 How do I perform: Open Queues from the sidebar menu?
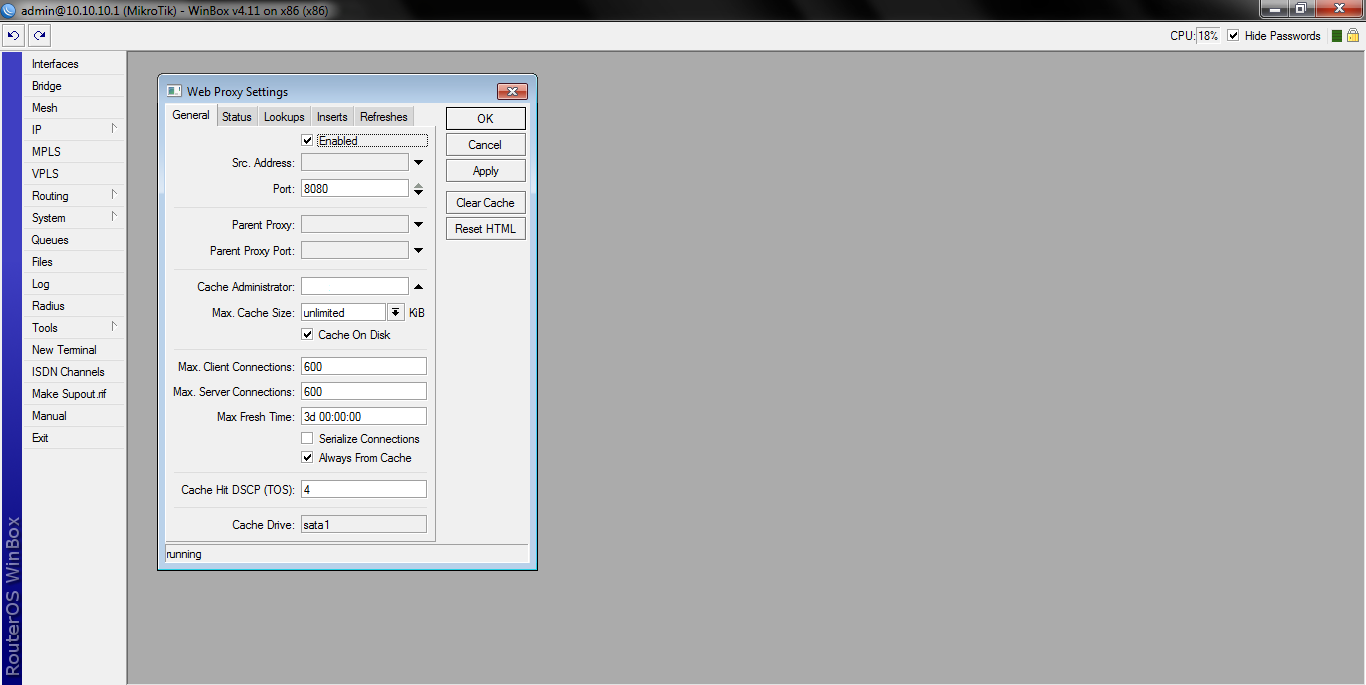pyautogui.click(x=75, y=240)
